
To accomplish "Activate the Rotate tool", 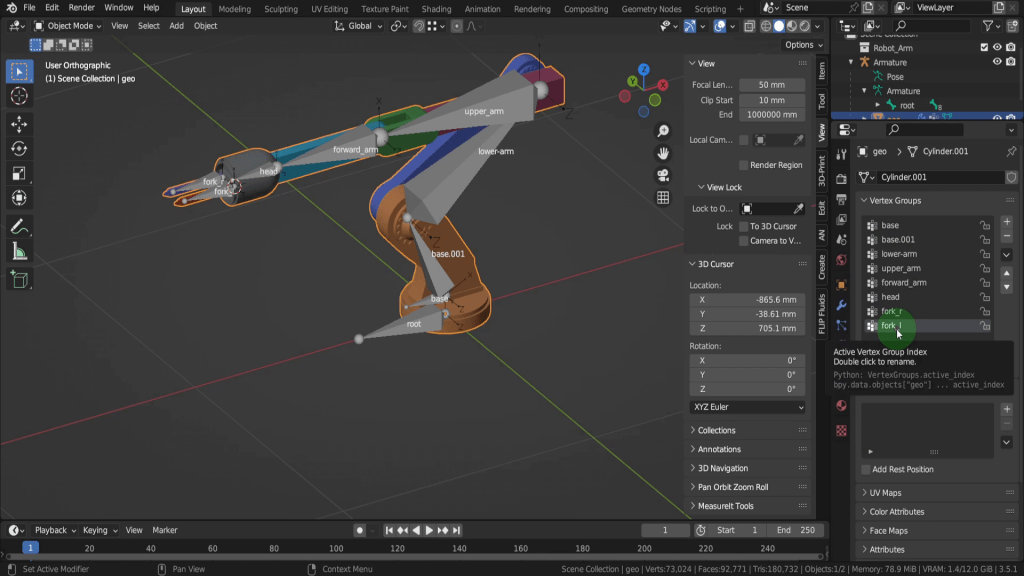I will pyautogui.click(x=19, y=148).
